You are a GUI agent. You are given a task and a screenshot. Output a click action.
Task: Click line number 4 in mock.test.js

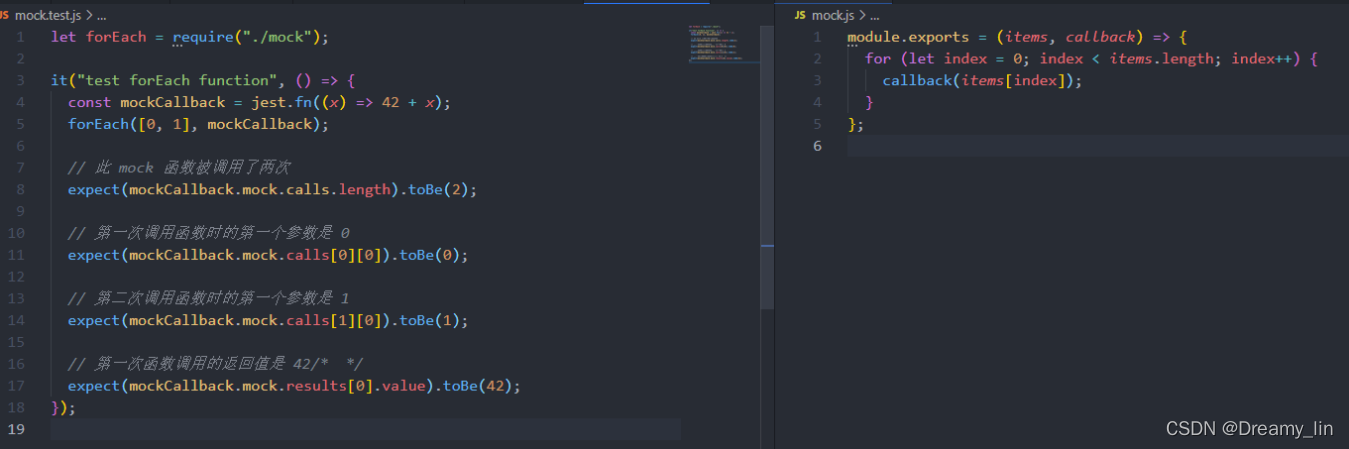21,102
